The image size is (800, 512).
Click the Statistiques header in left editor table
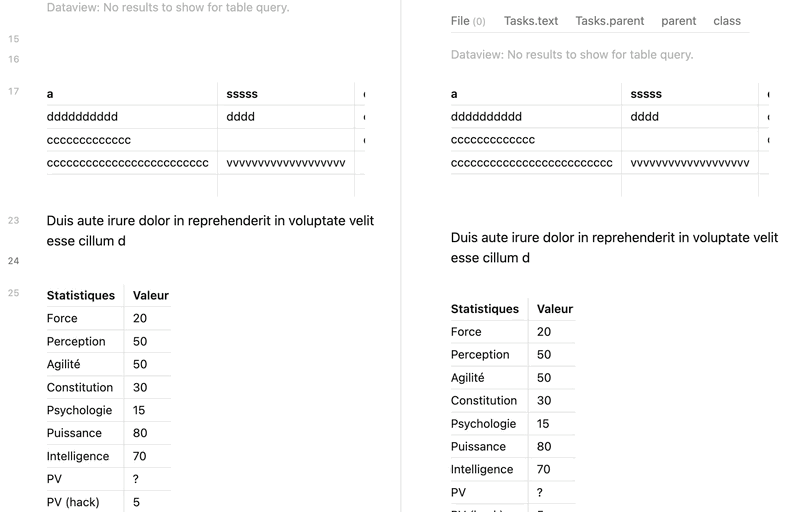click(81, 295)
